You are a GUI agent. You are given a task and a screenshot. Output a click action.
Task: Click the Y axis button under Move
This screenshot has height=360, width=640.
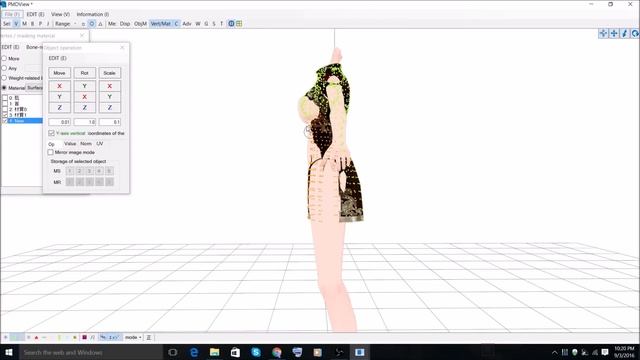[x=60, y=97]
